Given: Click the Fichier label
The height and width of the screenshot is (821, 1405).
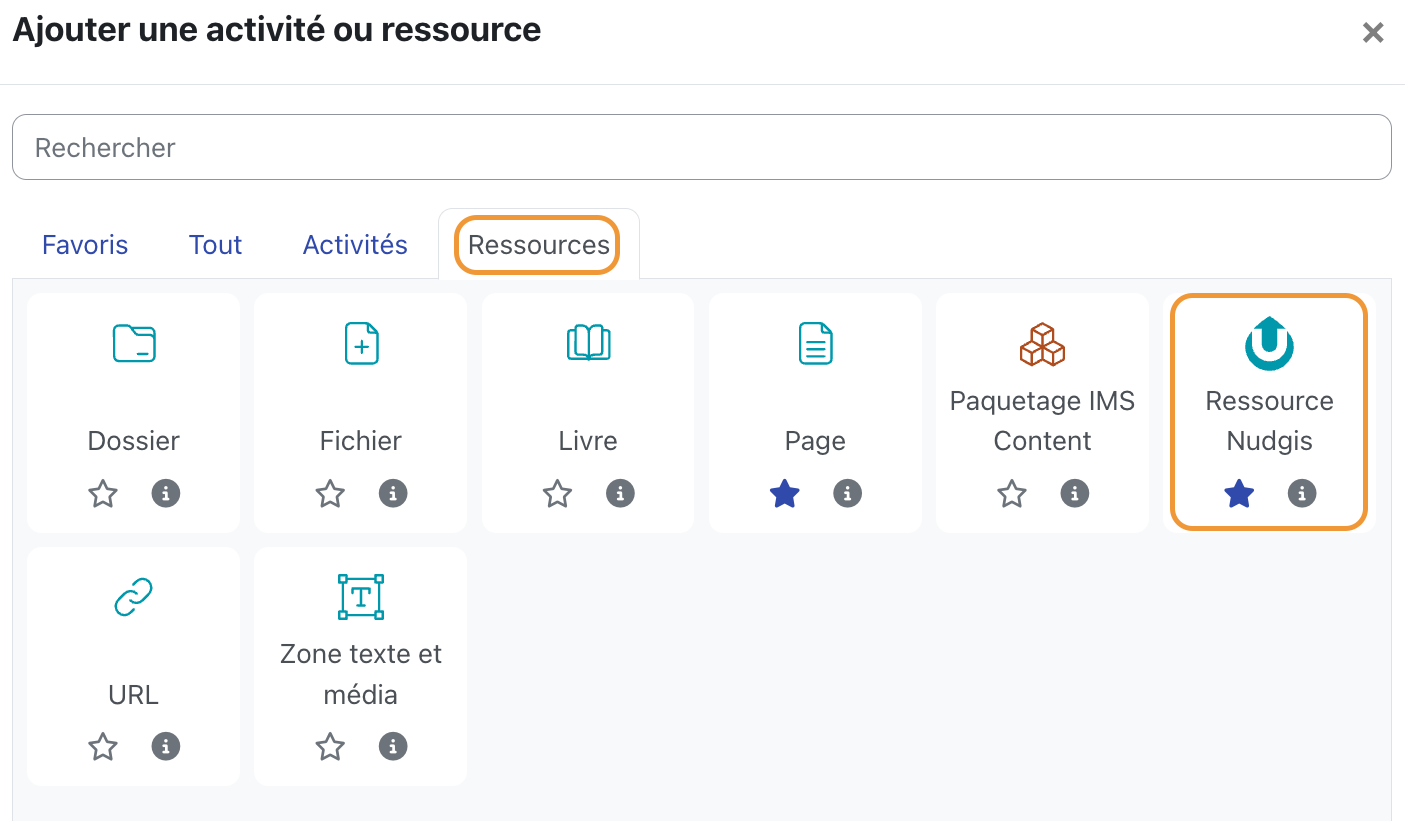Looking at the screenshot, I should [x=361, y=441].
